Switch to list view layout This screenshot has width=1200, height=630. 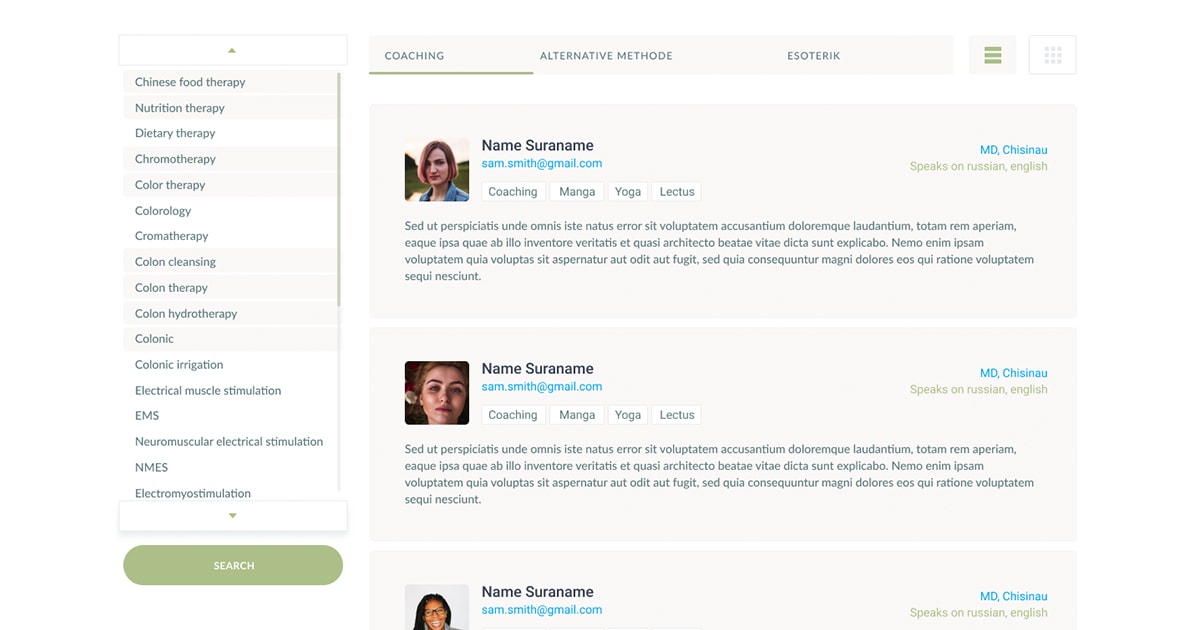pos(992,55)
